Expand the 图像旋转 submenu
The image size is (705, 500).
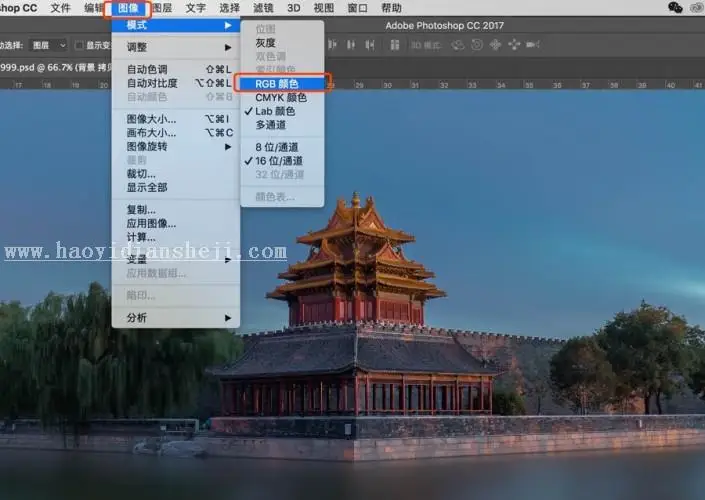(176, 147)
